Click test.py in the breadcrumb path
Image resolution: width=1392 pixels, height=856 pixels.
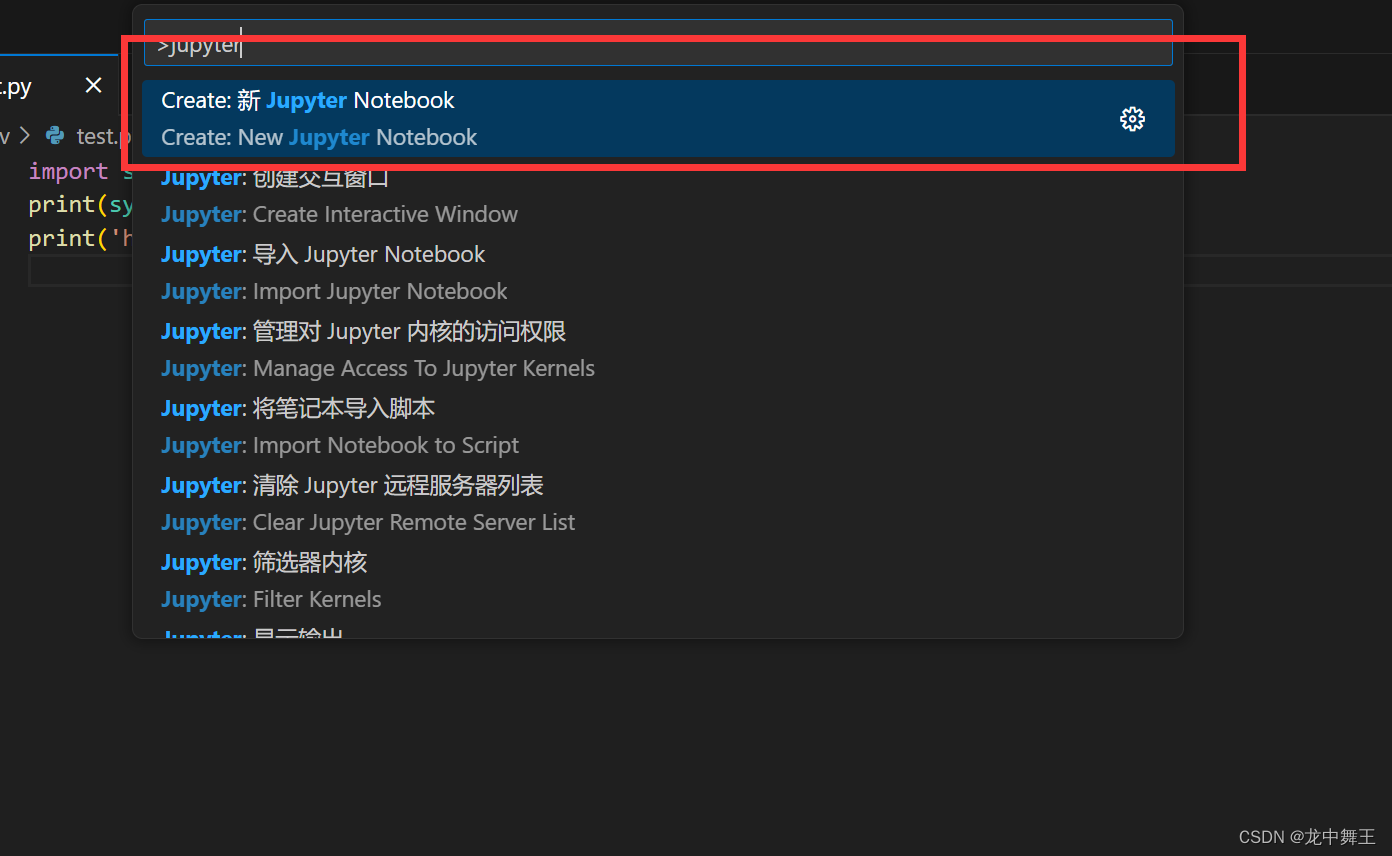[x=103, y=135]
